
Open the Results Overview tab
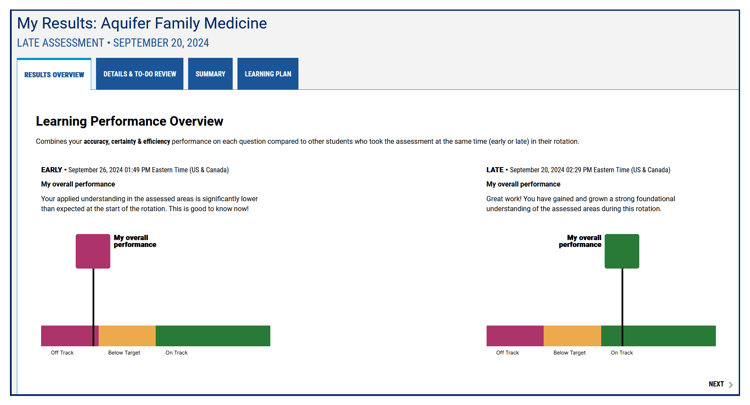pos(54,74)
